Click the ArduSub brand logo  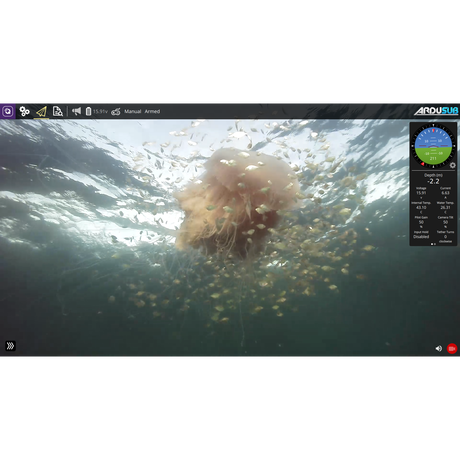pos(436,111)
